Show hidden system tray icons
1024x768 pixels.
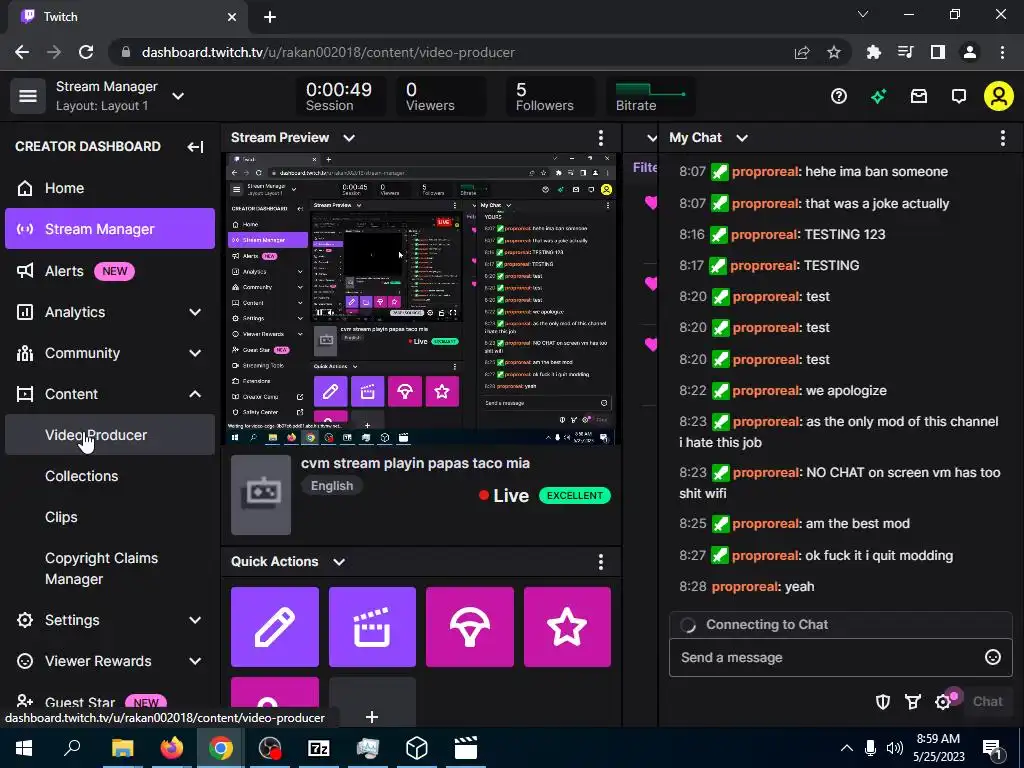point(846,748)
